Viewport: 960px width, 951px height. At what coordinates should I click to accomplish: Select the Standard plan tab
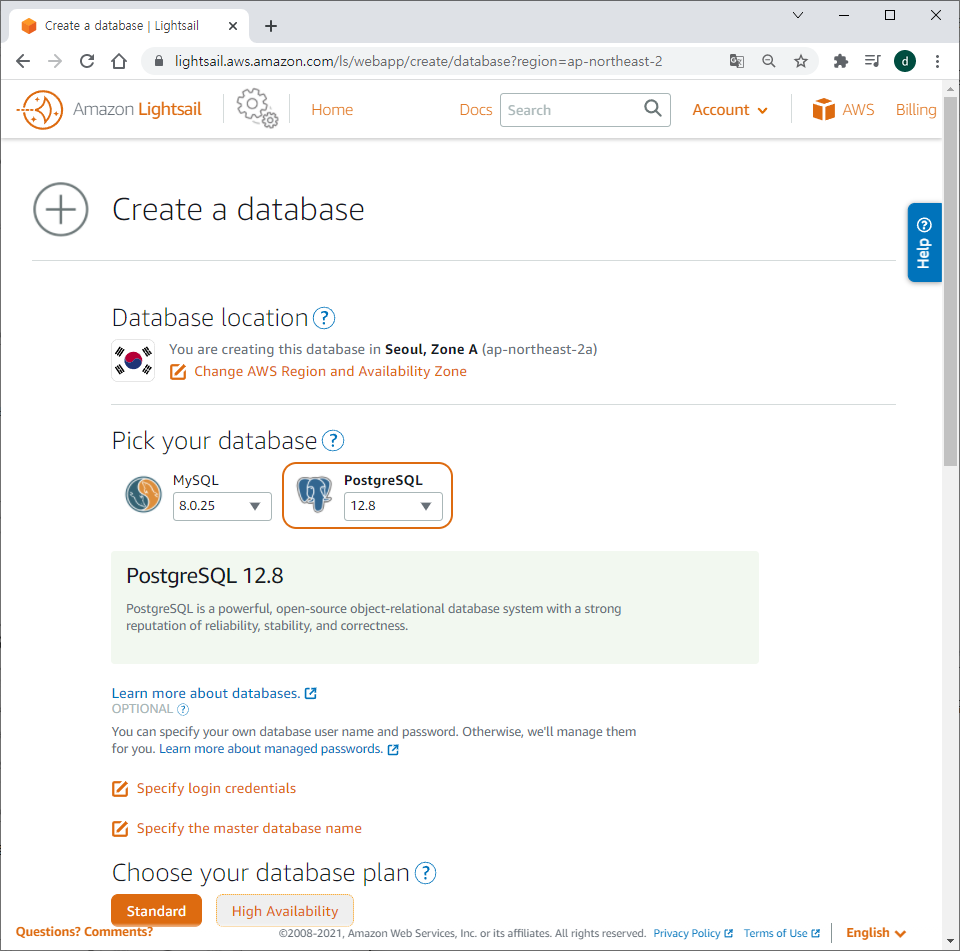(156, 911)
